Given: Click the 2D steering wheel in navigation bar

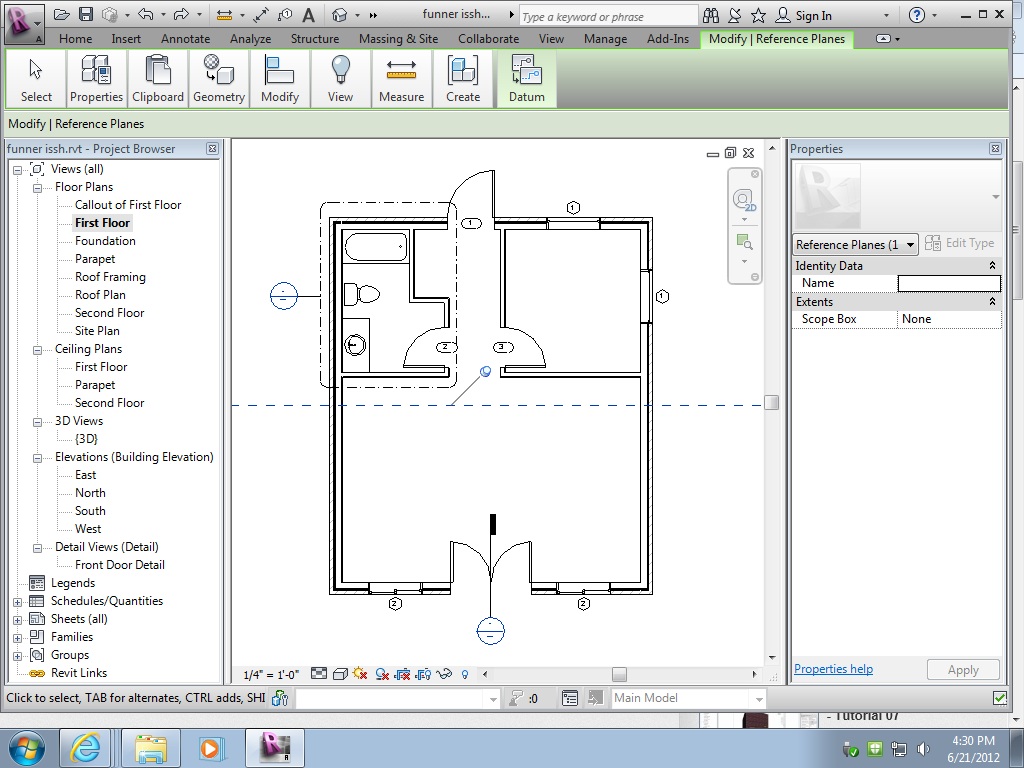Looking at the screenshot, I should [744, 199].
